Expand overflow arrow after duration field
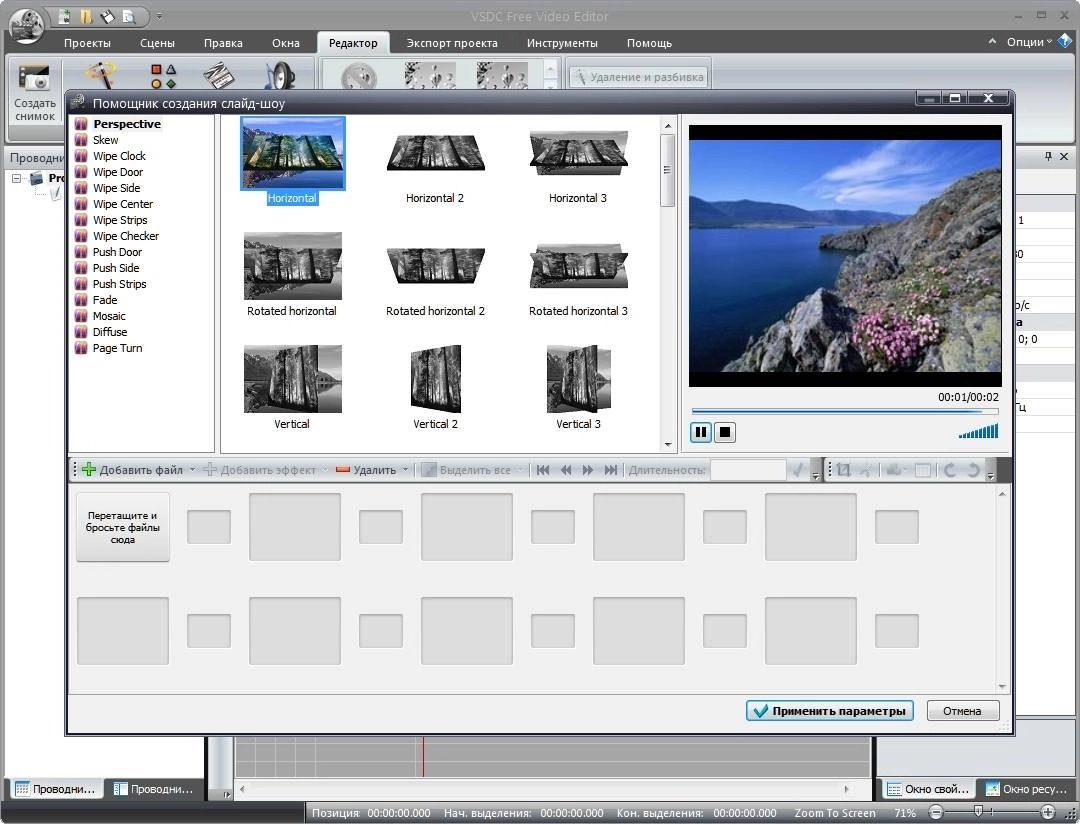The image size is (1080, 824). tap(816, 474)
